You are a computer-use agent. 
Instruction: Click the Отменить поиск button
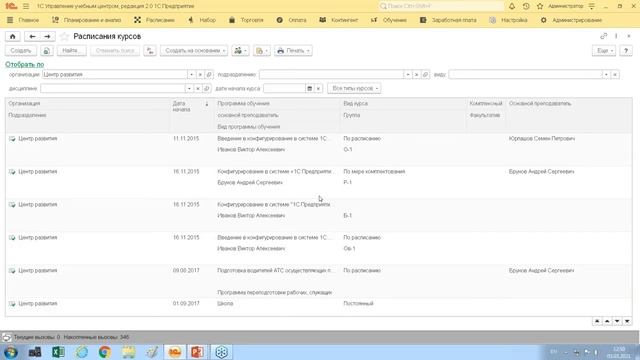[x=115, y=51]
